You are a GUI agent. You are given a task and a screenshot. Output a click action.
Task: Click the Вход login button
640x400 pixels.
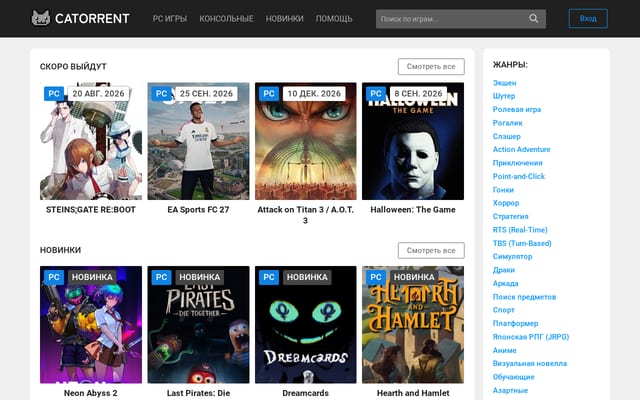(x=588, y=18)
